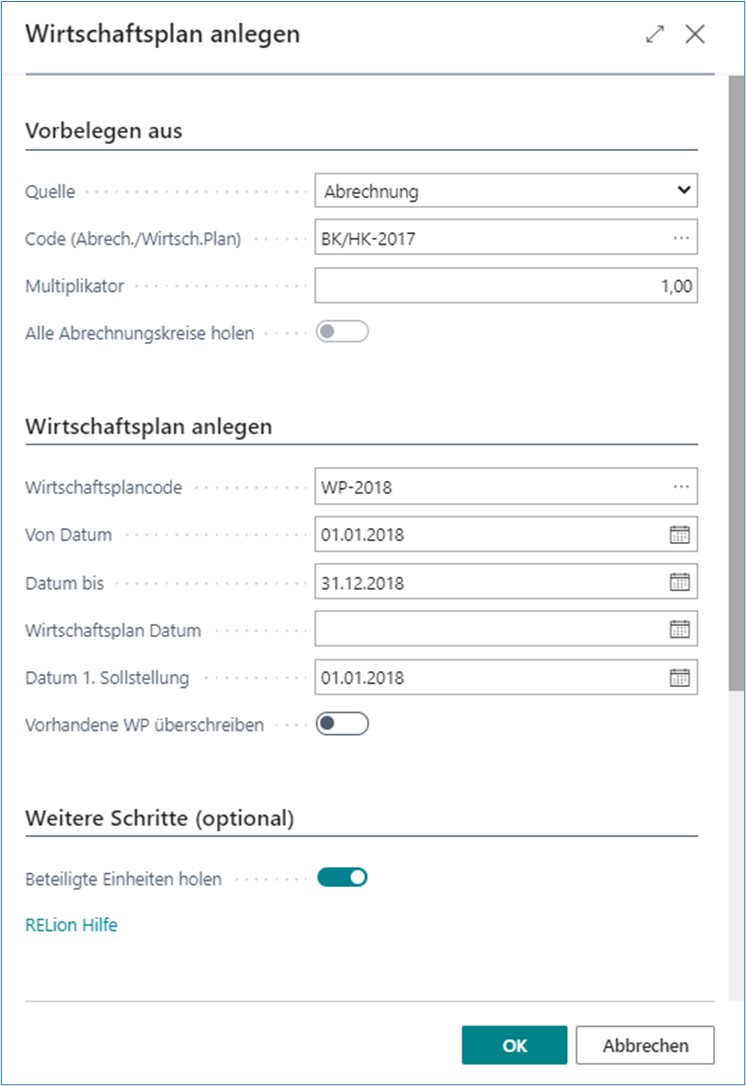Click the vertical scrollbar on the right
This screenshot has width=746, height=1086.
pos(737,400)
